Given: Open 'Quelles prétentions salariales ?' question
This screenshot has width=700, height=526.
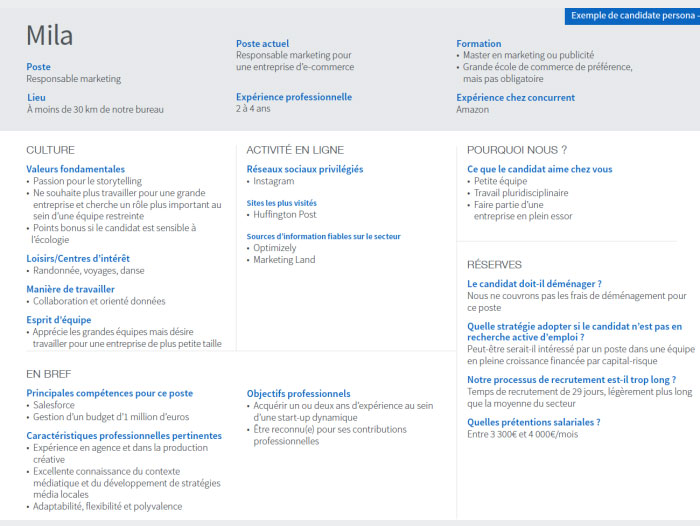Looking at the screenshot, I should (533, 422).
